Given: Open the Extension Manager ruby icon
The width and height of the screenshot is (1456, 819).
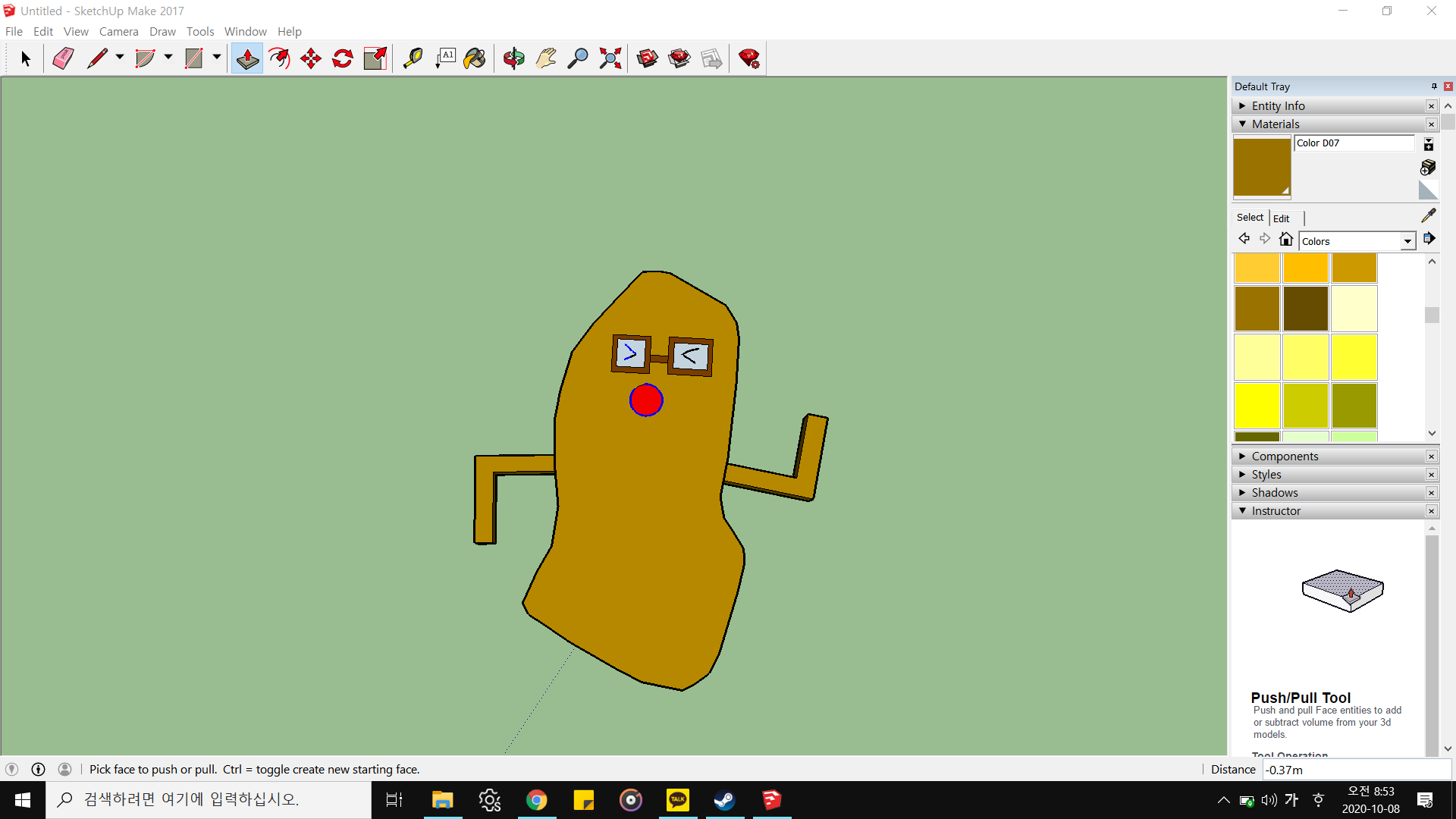Looking at the screenshot, I should (749, 58).
